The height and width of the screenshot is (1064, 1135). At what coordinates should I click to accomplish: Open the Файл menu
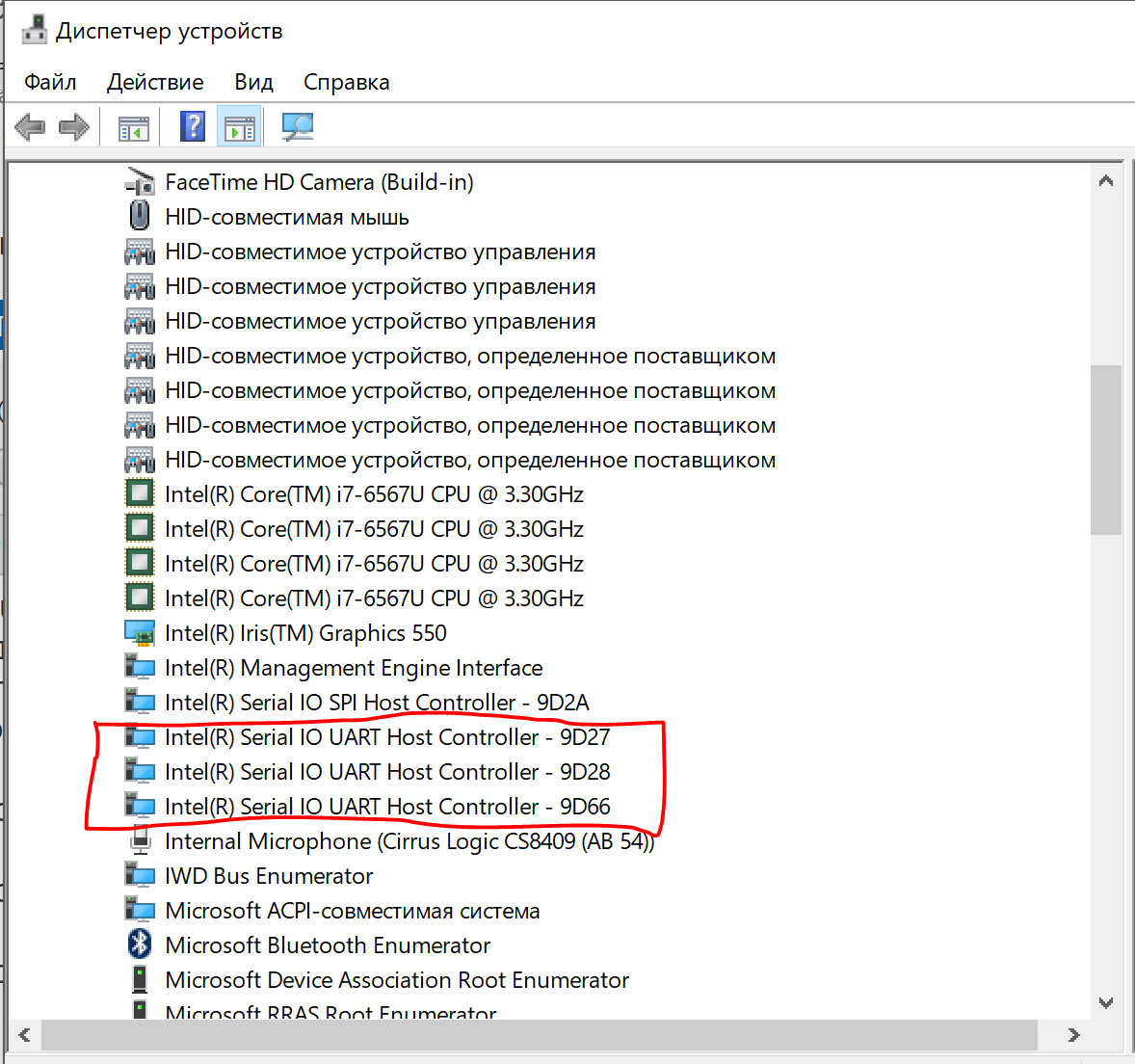pos(50,82)
